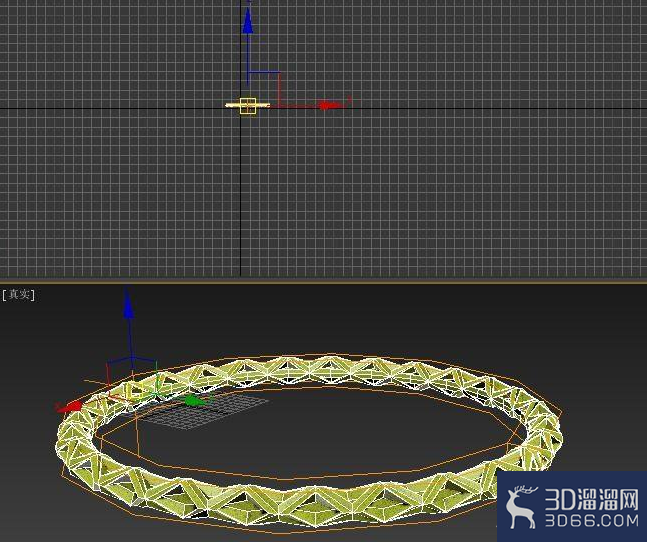Click the blue-red plane handle corner of the top viewport gizmo

[279, 73]
